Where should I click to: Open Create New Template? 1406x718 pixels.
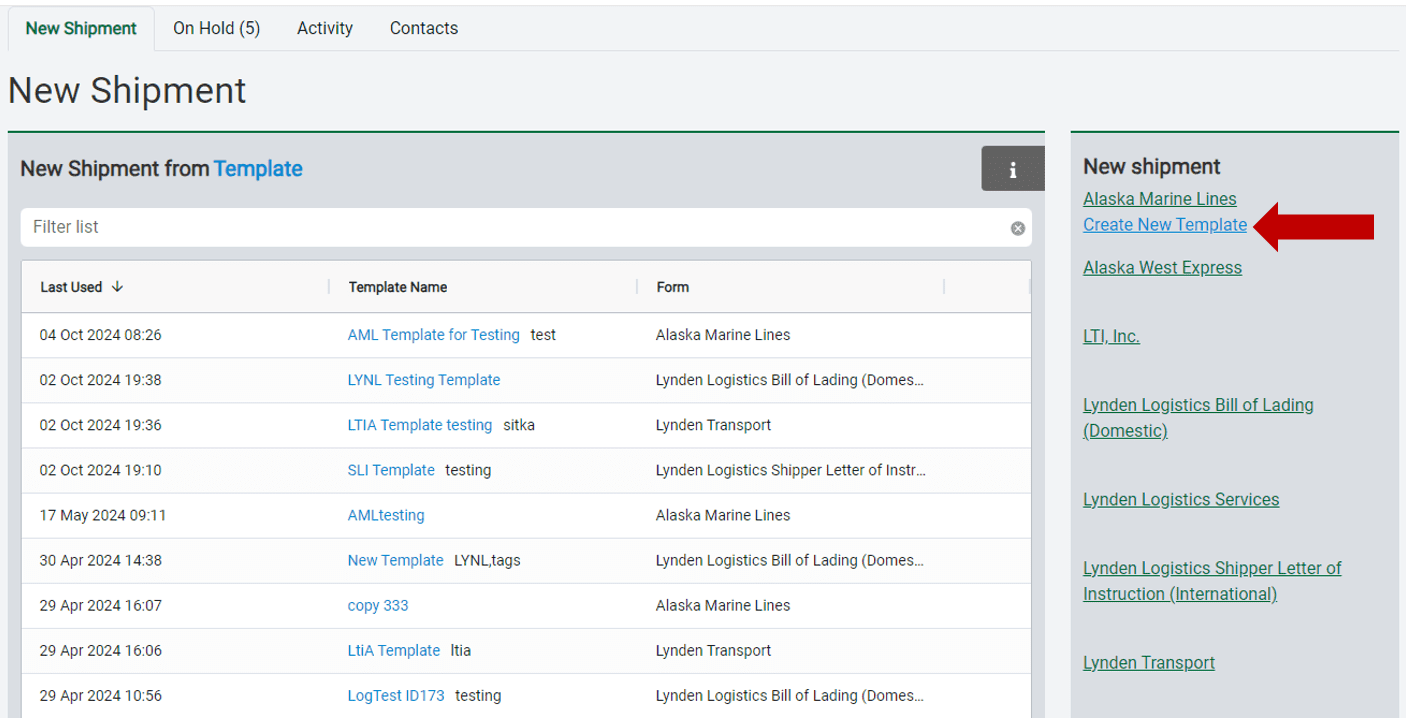click(1164, 224)
